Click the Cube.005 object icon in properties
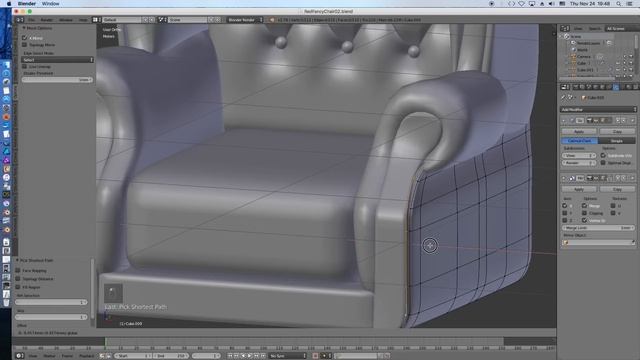The height and width of the screenshot is (360, 640). tap(584, 98)
